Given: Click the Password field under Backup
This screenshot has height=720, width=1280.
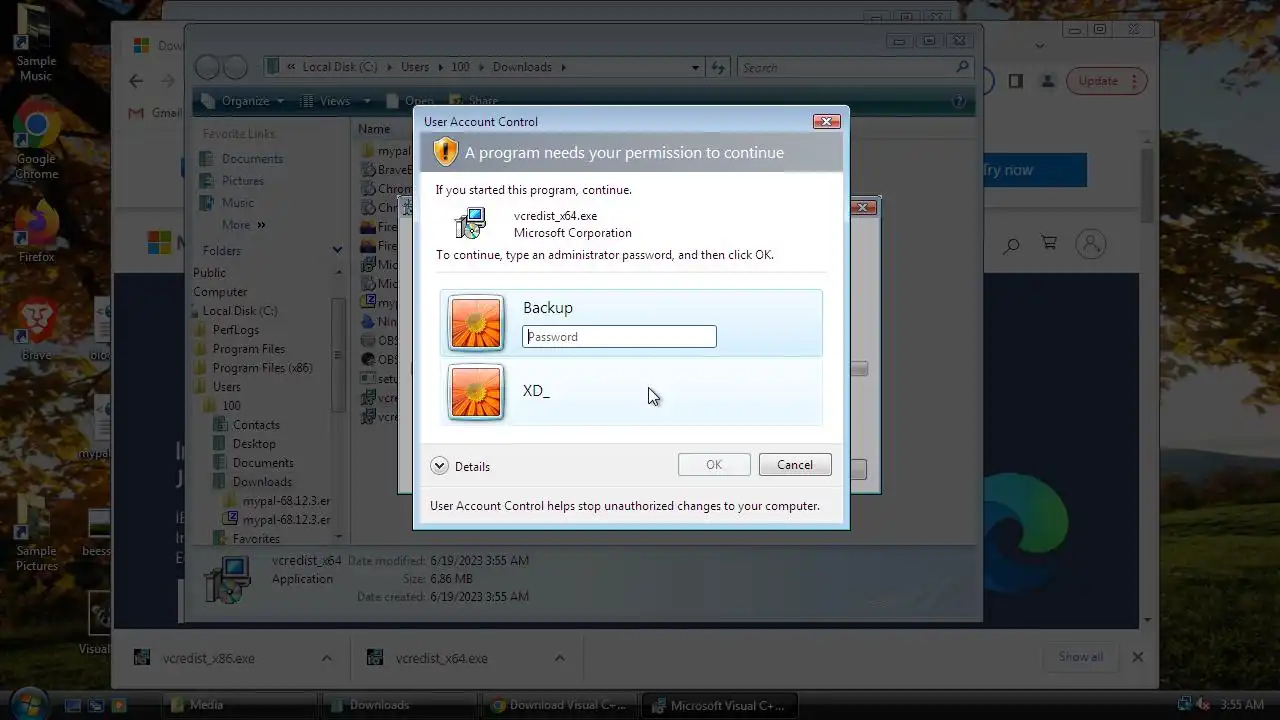Looking at the screenshot, I should [x=619, y=337].
